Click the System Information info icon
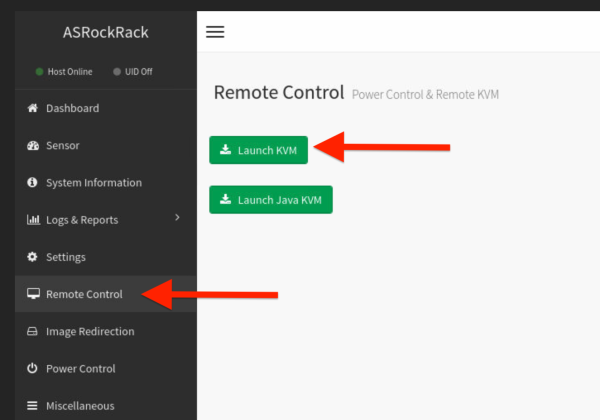 click(32, 183)
